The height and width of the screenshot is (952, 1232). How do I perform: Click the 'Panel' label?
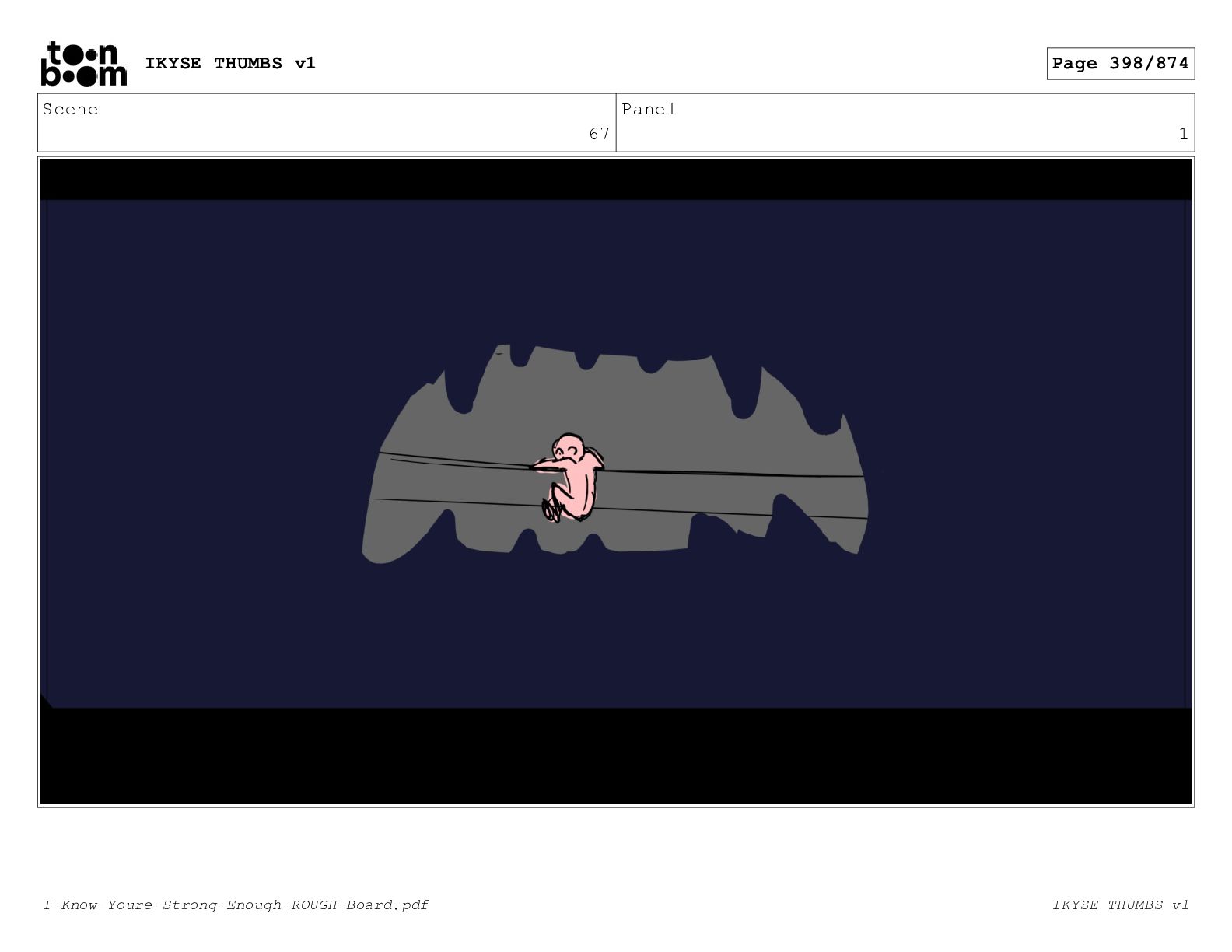649,110
